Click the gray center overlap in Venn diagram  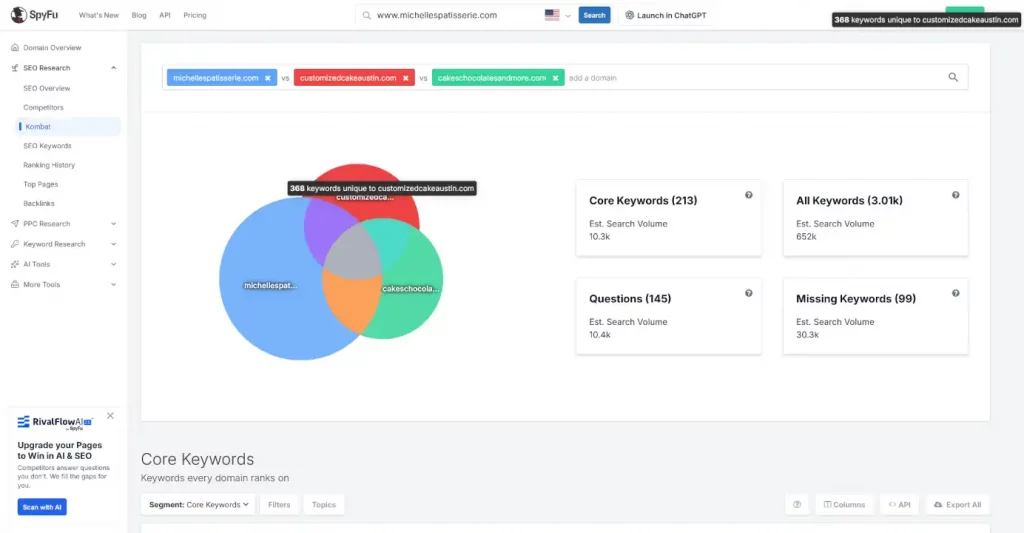353,253
